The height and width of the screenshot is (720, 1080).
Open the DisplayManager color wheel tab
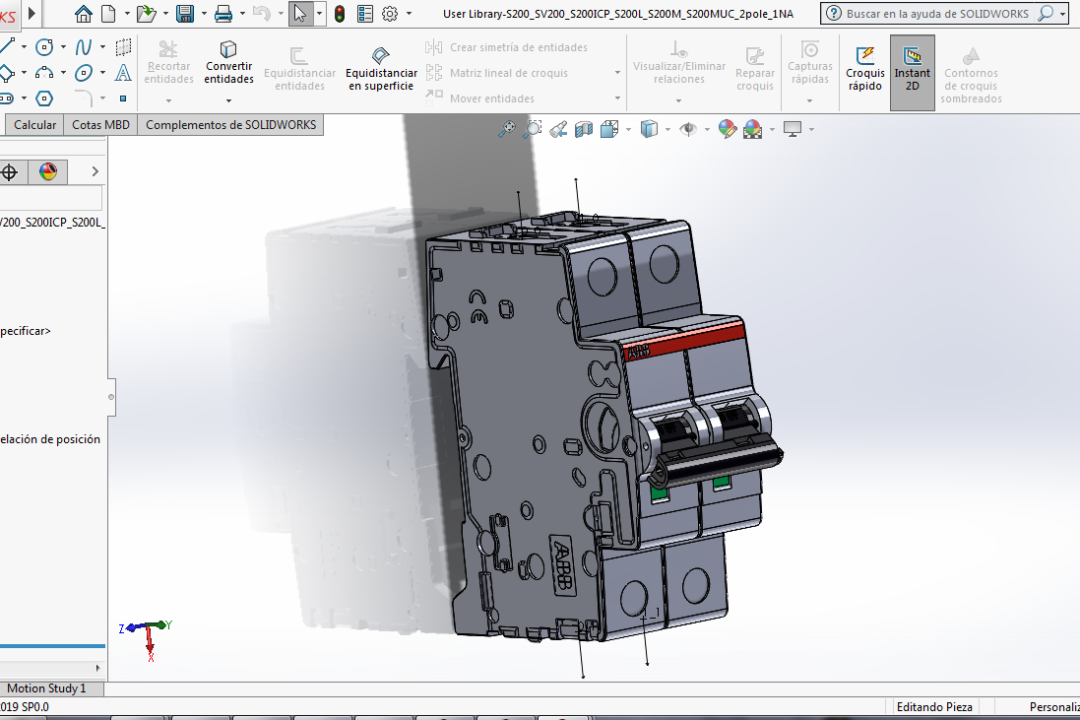pyautogui.click(x=48, y=172)
